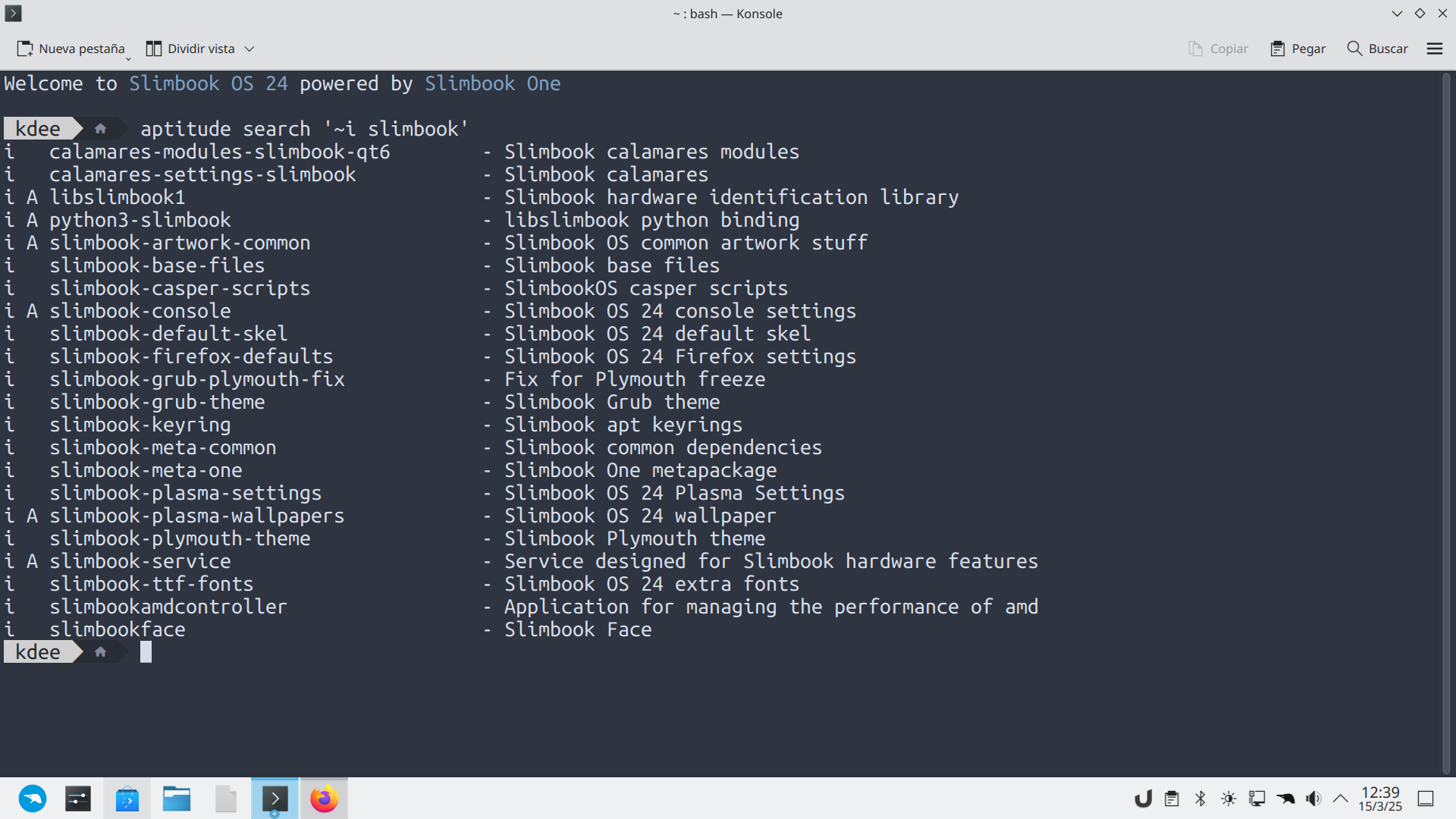This screenshot has width=1456, height=819.
Task: Click the terminal vertical scrollbar
Action: pyautogui.click(x=1446, y=423)
